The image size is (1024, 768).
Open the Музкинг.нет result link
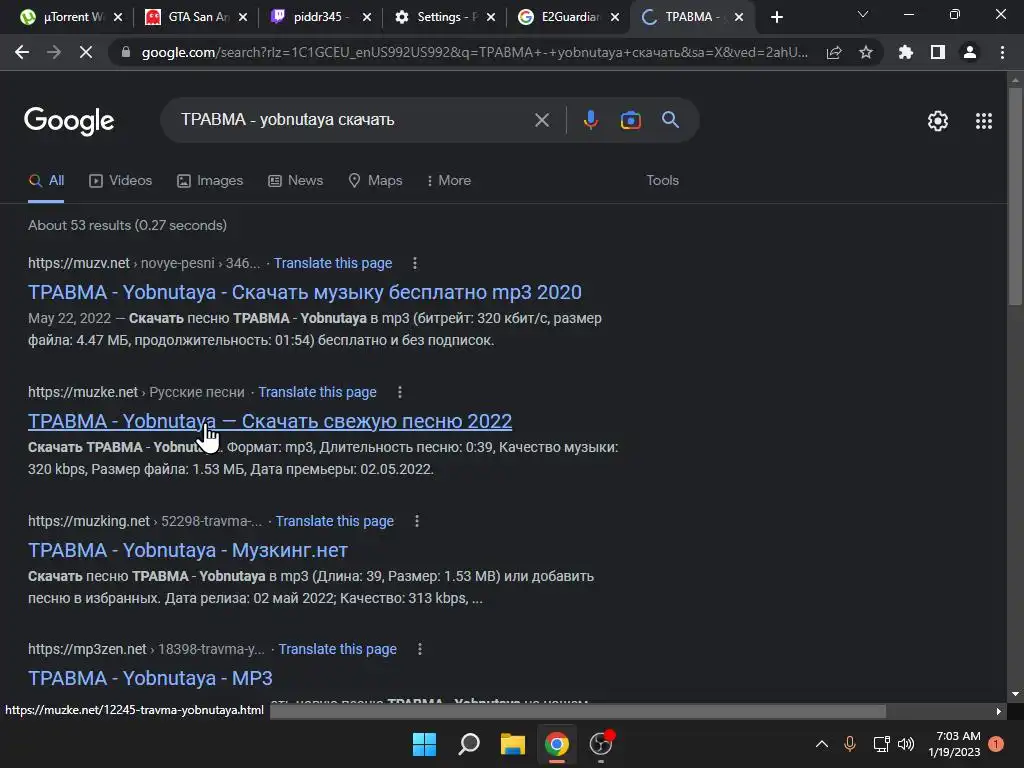click(x=187, y=550)
